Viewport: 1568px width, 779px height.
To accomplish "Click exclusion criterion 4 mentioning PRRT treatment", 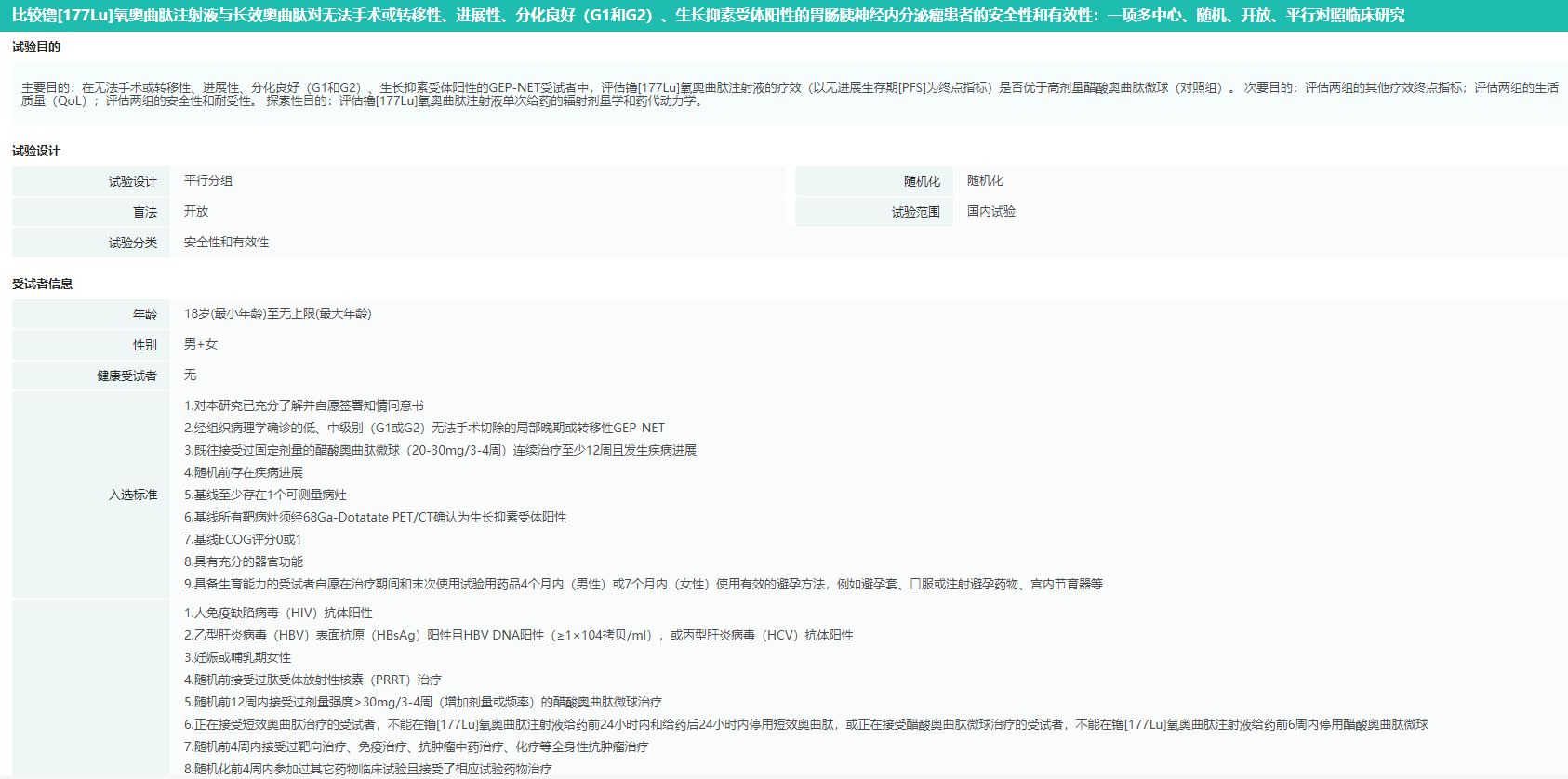I will point(312,680).
